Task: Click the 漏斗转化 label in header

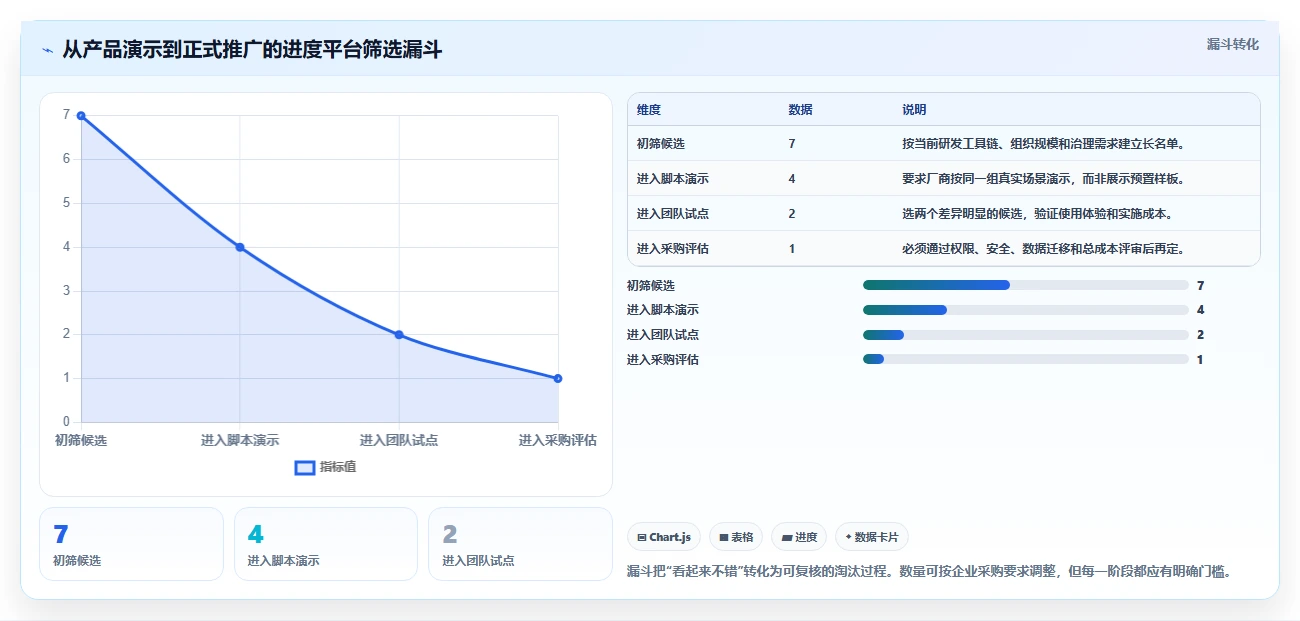Action: coord(1232,44)
